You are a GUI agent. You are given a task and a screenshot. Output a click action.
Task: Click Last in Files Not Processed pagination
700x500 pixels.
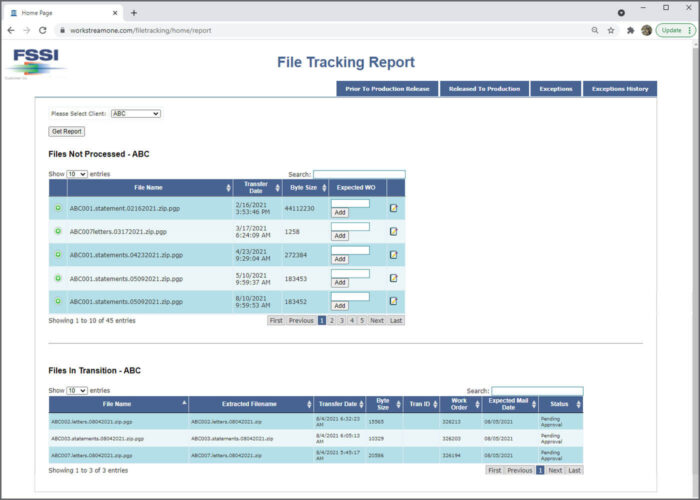click(x=396, y=321)
